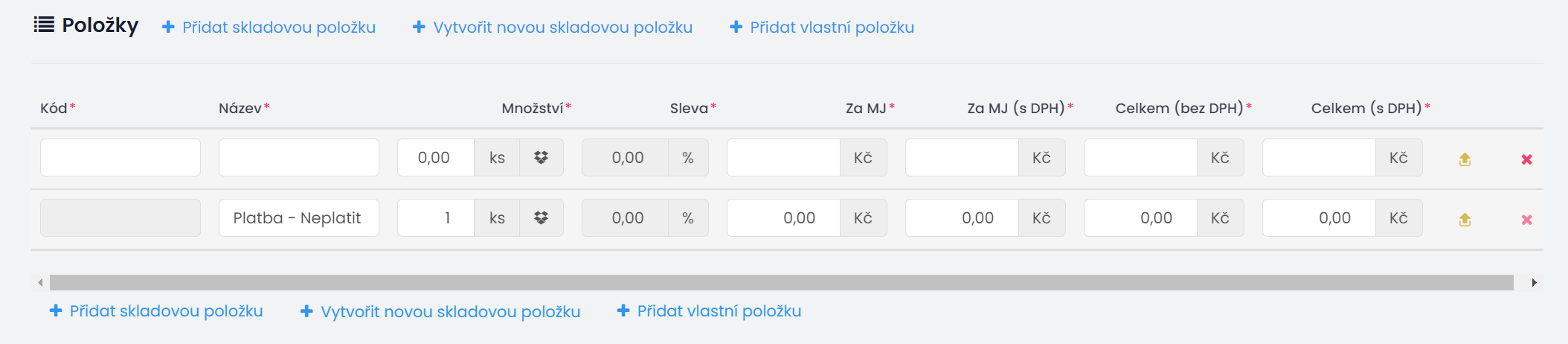Click yellow upload icon in Platba - Neplatit row
The height and width of the screenshot is (344, 1568).
tap(1465, 220)
